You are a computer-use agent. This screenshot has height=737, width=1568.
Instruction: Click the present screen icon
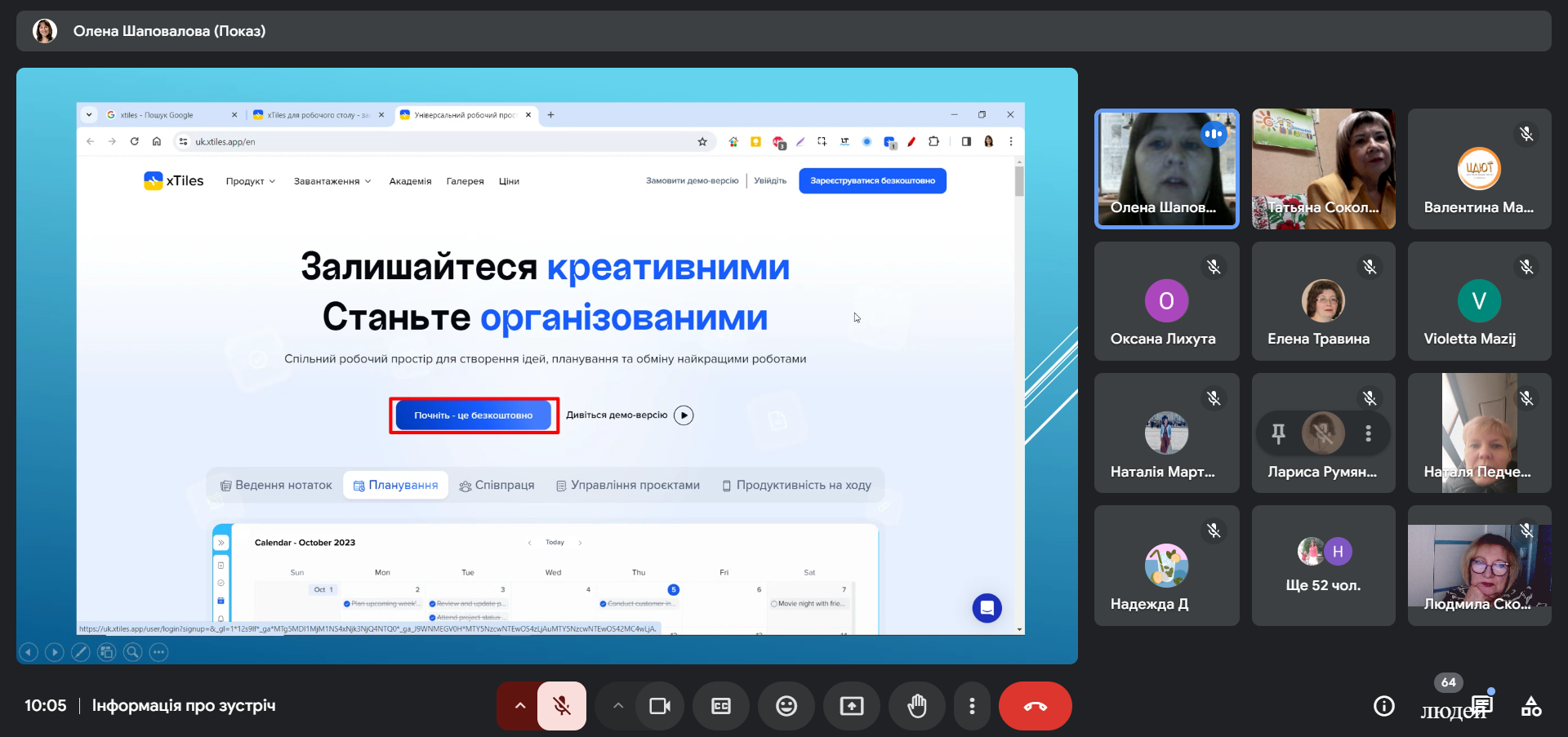851,706
